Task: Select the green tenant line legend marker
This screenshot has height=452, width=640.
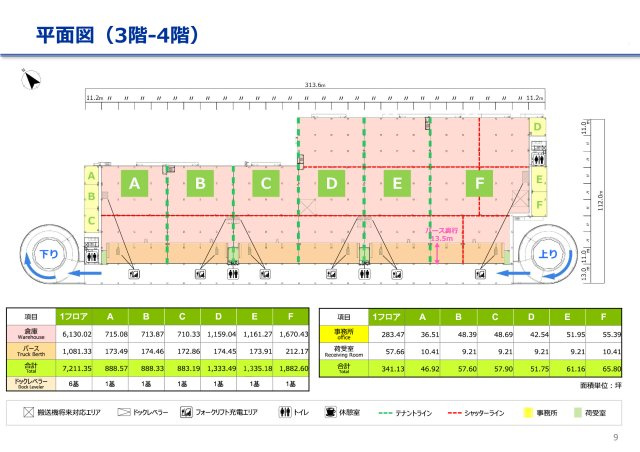Action: [x=384, y=411]
